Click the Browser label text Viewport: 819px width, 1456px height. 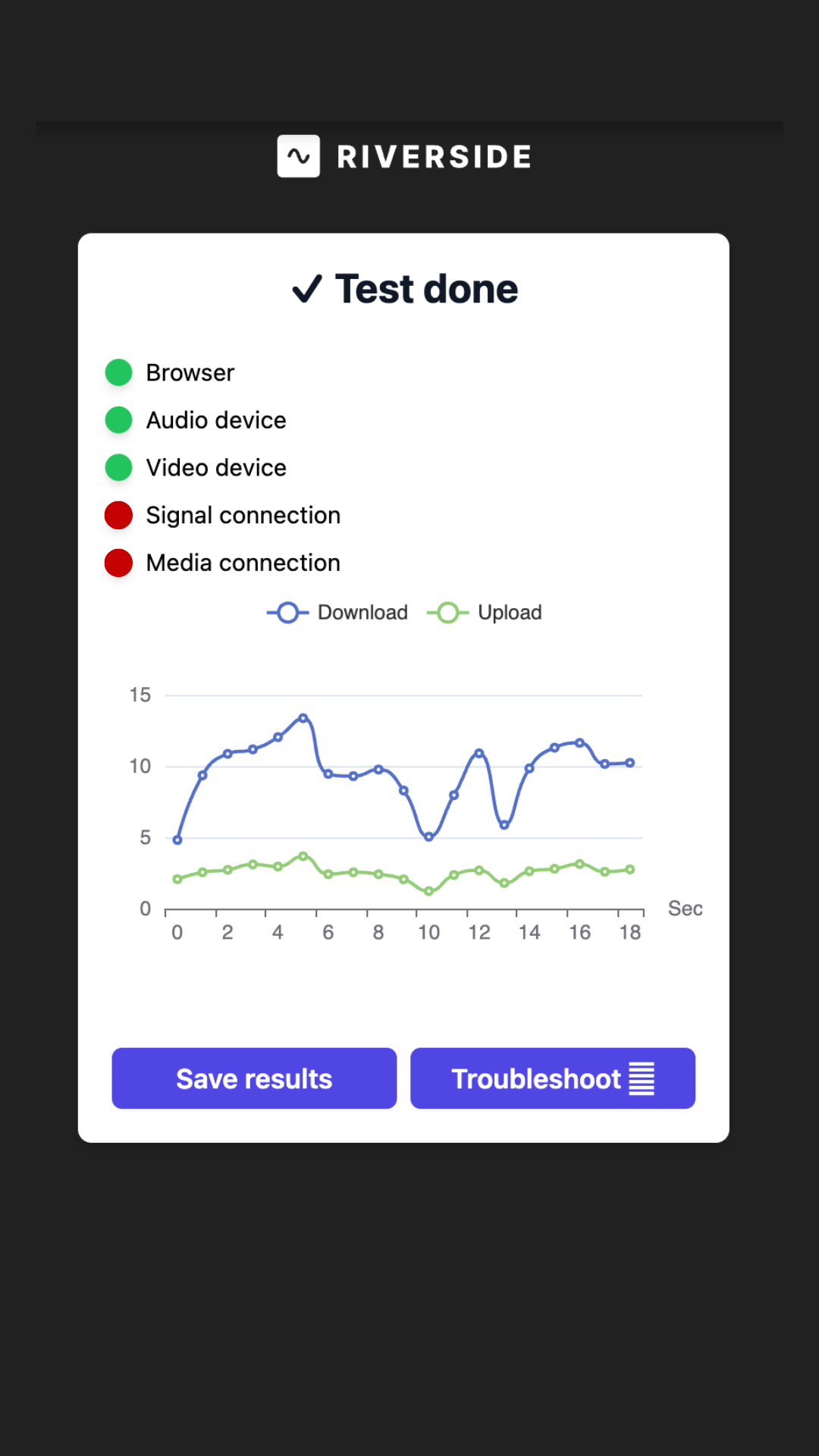pyautogui.click(x=190, y=372)
